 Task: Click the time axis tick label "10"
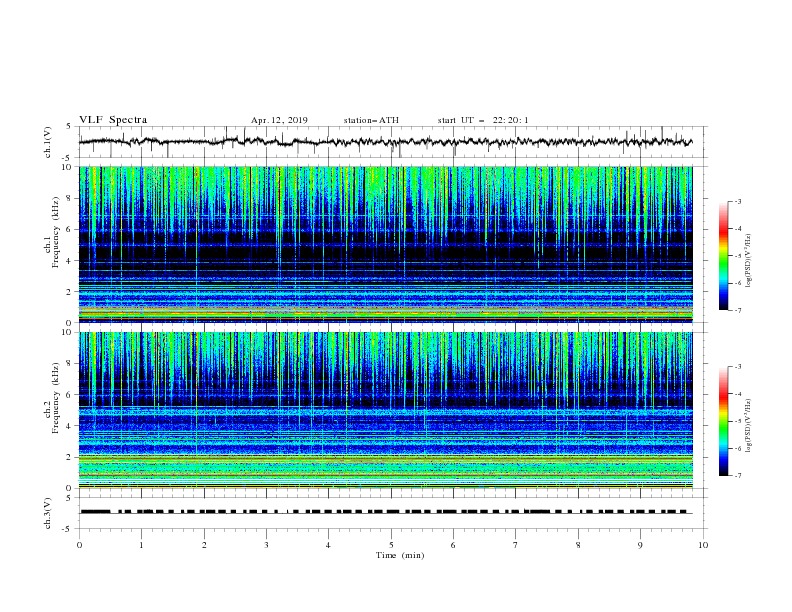(703, 545)
